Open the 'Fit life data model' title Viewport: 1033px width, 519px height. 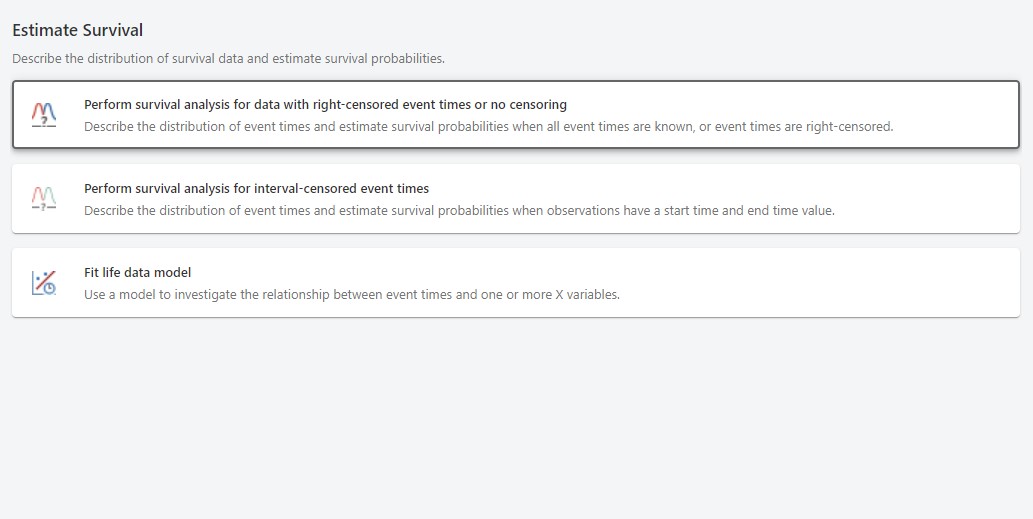click(137, 272)
